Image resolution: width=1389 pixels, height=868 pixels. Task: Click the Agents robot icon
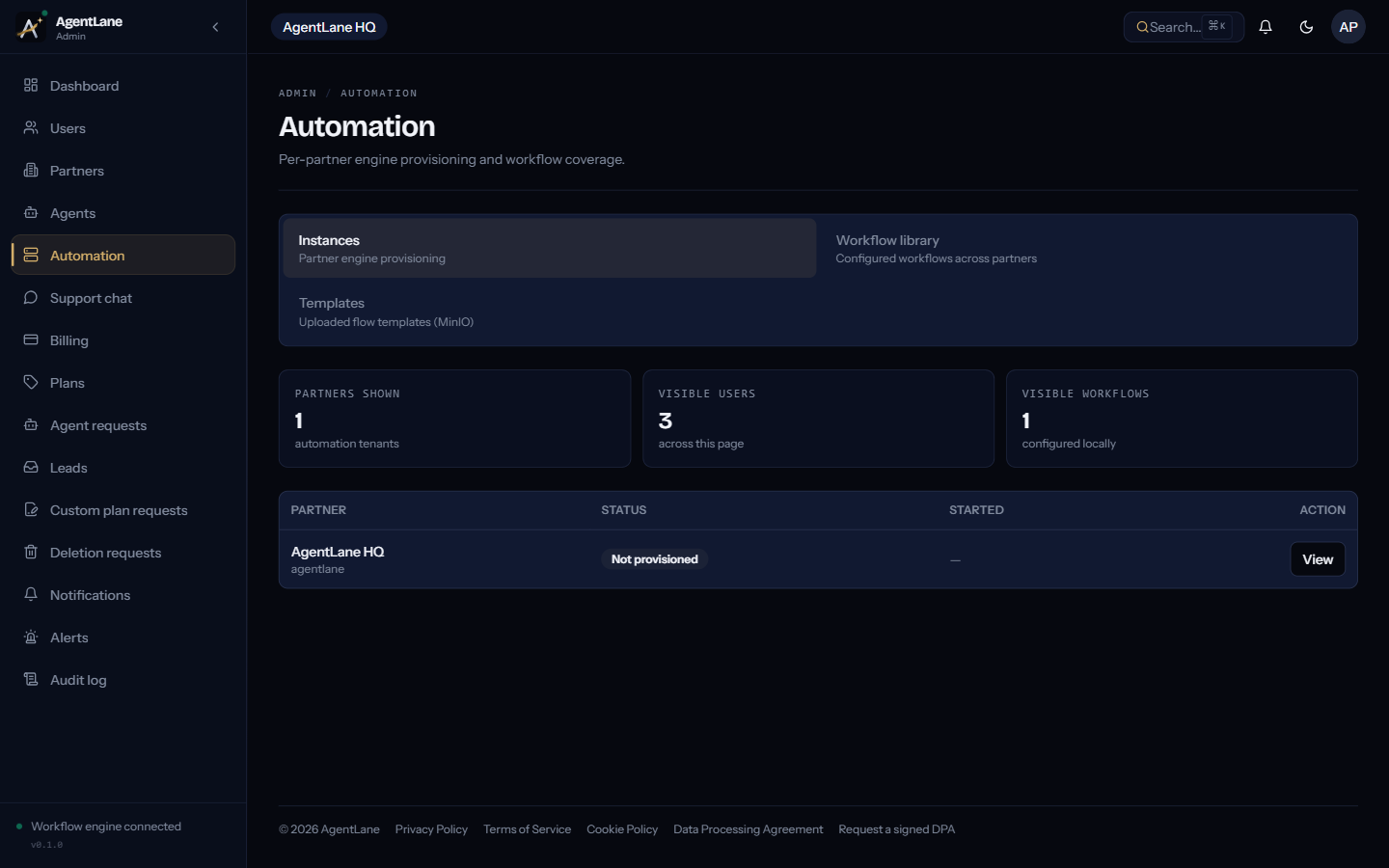click(x=31, y=213)
